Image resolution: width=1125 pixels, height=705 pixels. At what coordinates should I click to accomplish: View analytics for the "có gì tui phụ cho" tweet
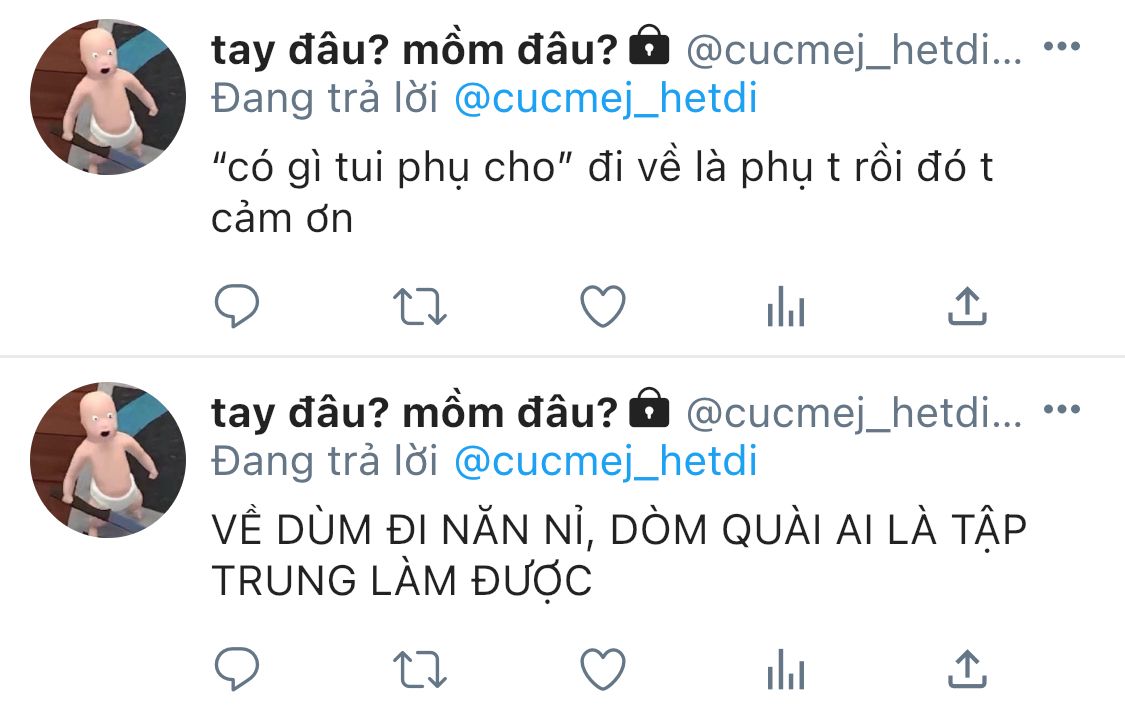coord(786,306)
